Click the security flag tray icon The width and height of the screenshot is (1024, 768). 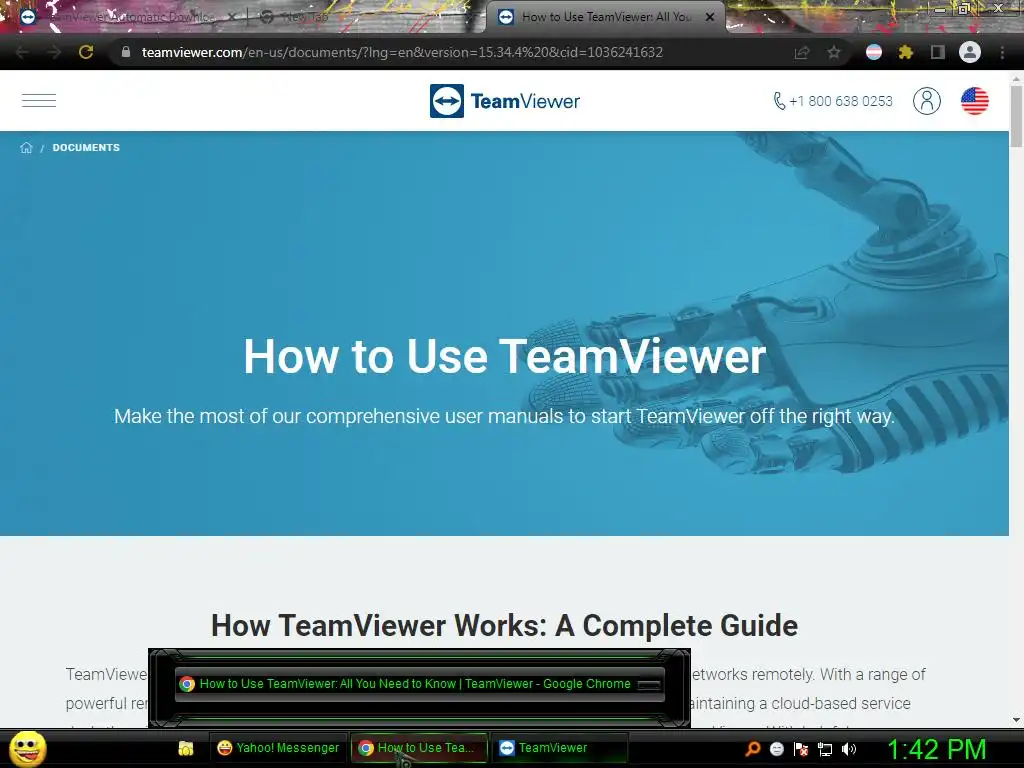(x=801, y=749)
